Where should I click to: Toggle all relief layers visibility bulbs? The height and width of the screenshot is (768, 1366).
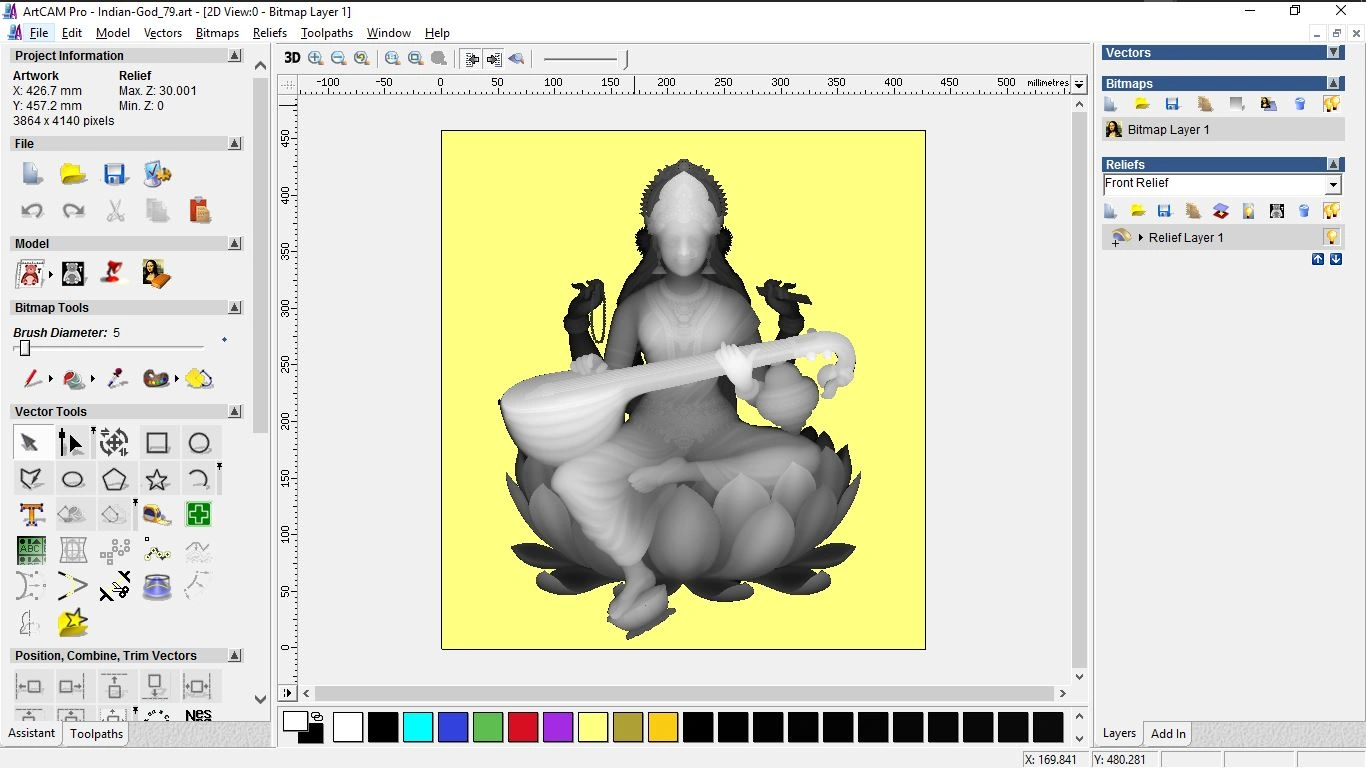click(x=1331, y=211)
